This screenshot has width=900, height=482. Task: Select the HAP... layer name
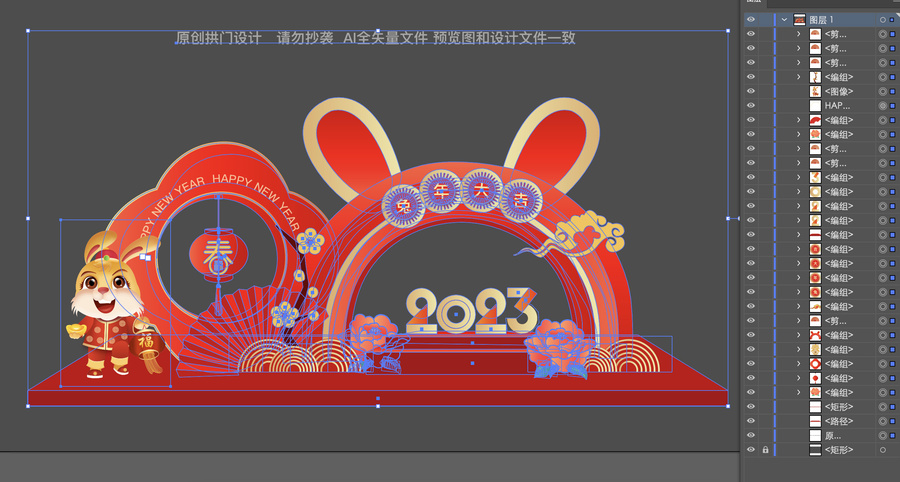tap(837, 106)
